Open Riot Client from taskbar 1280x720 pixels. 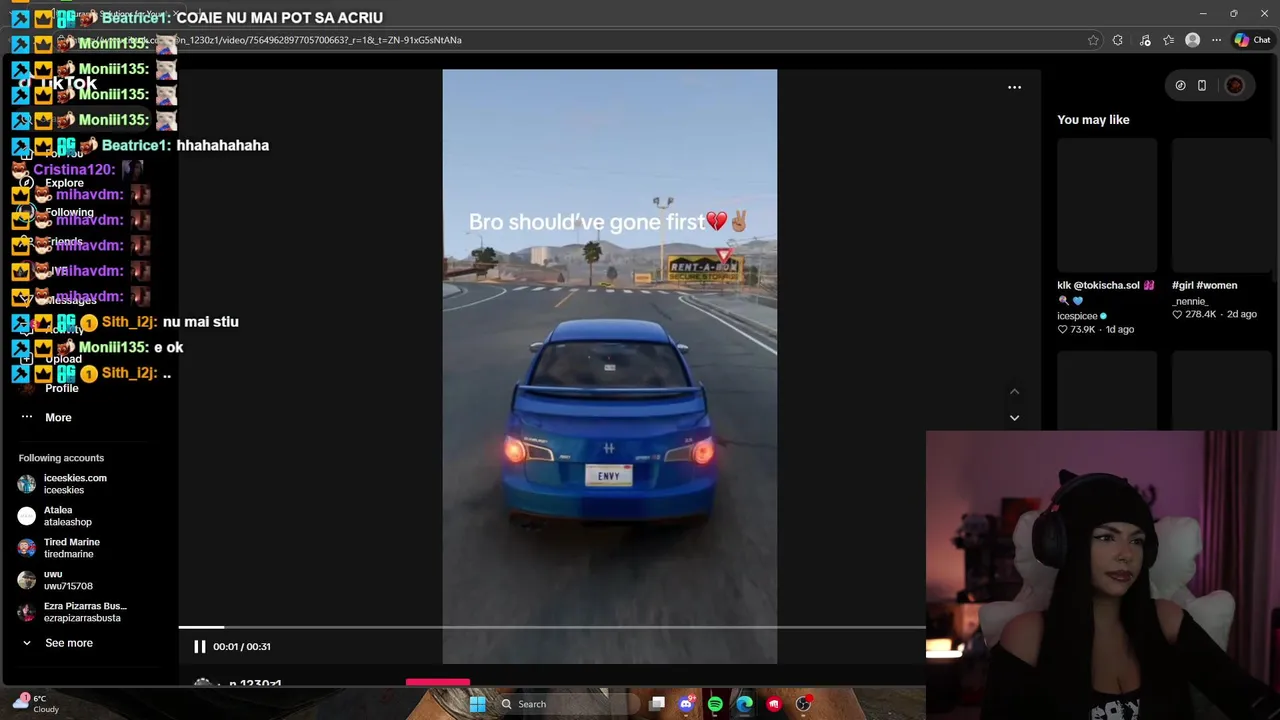point(773,704)
